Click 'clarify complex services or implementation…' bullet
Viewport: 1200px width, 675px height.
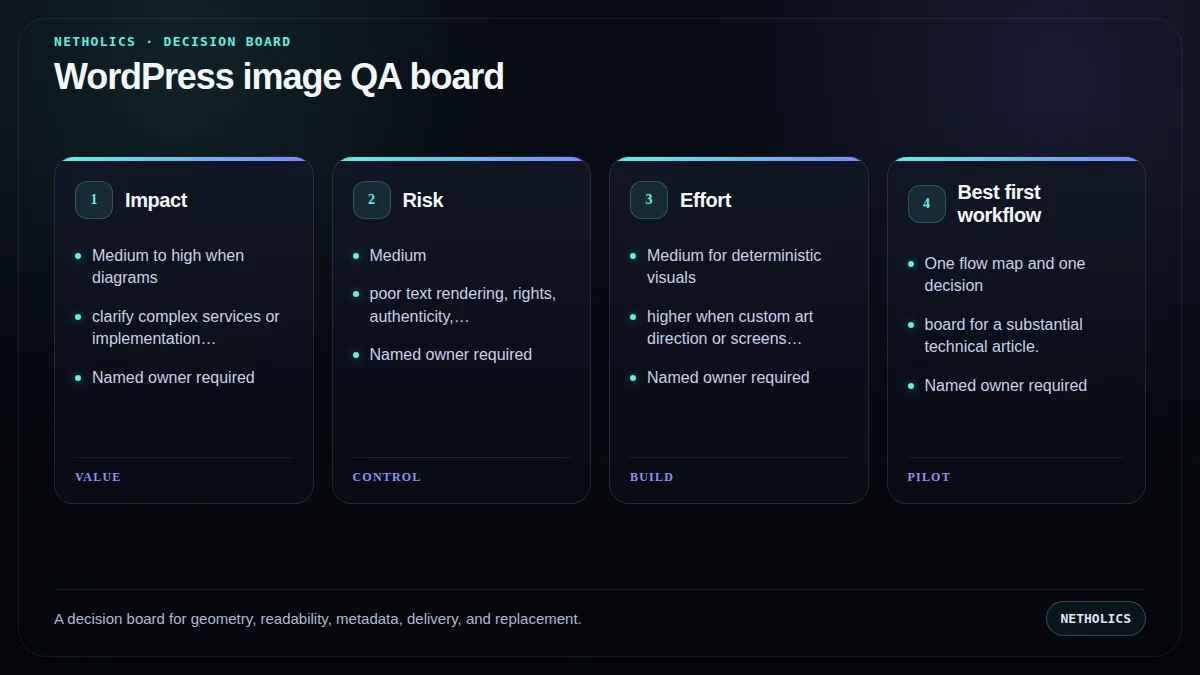[x=186, y=327]
